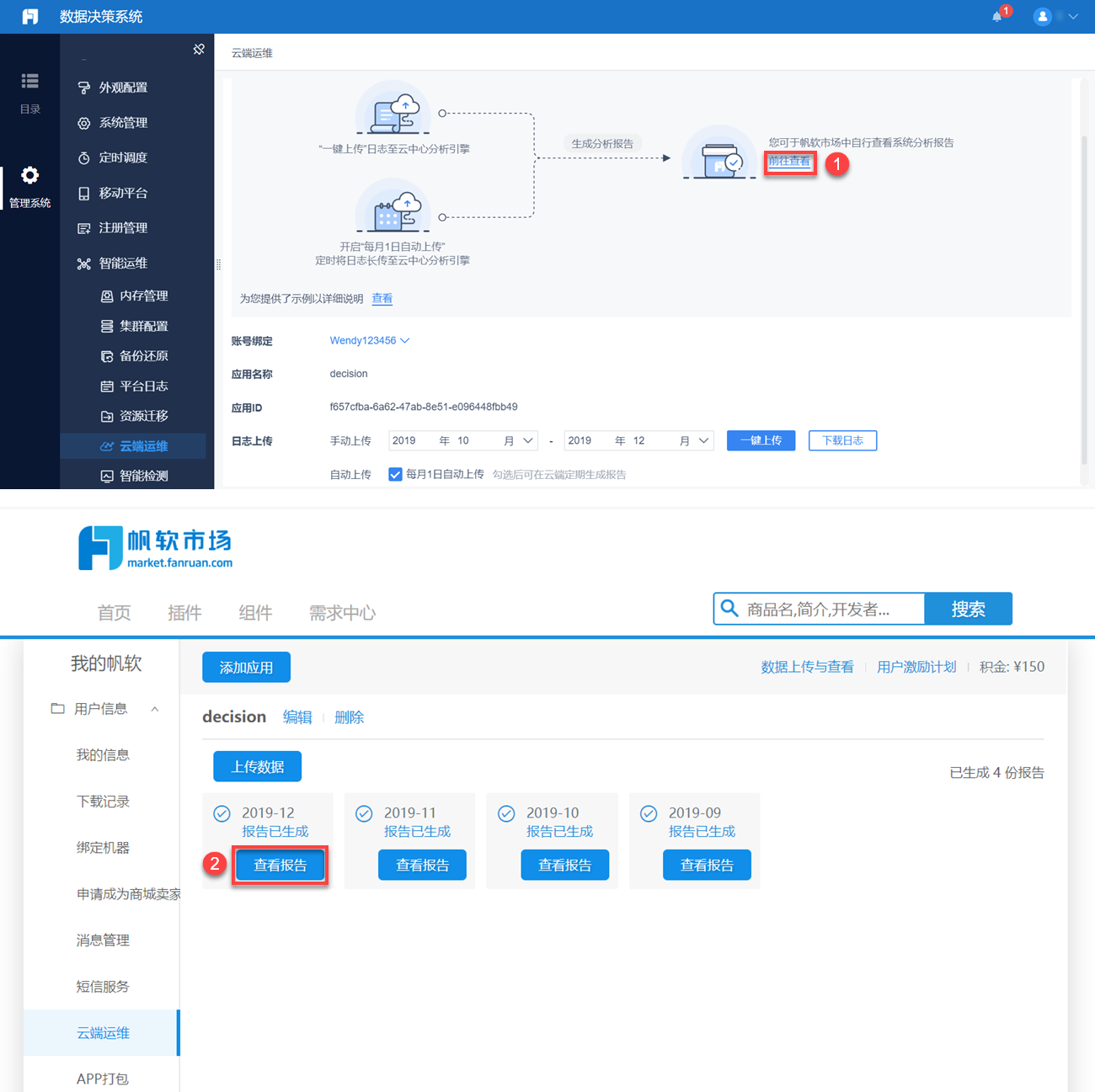Go to the 插件 tab
The width and height of the screenshot is (1095, 1092).
184,613
